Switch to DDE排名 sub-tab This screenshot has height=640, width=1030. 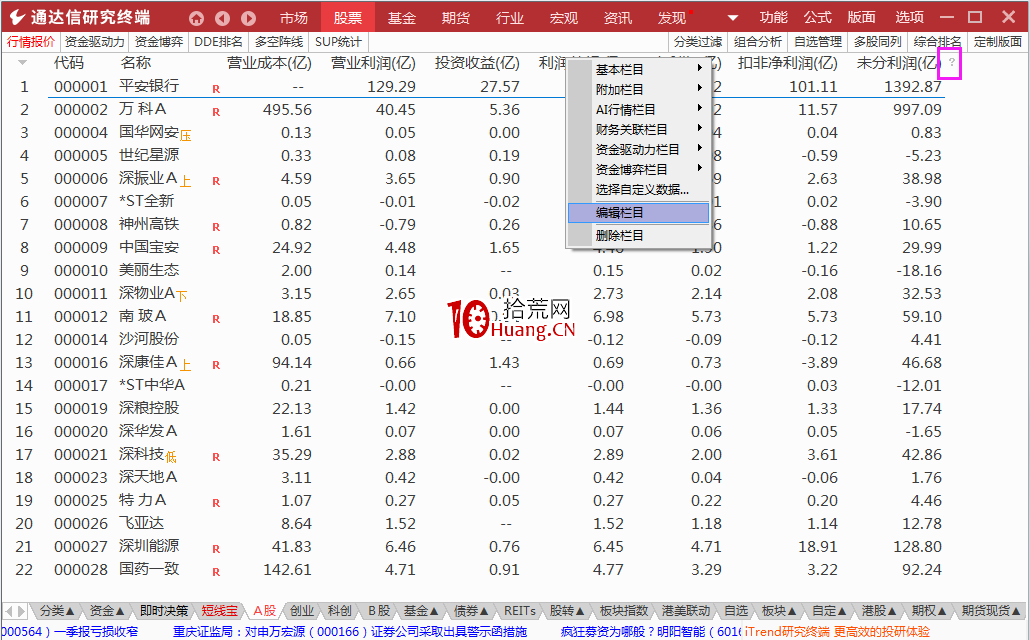coord(219,42)
